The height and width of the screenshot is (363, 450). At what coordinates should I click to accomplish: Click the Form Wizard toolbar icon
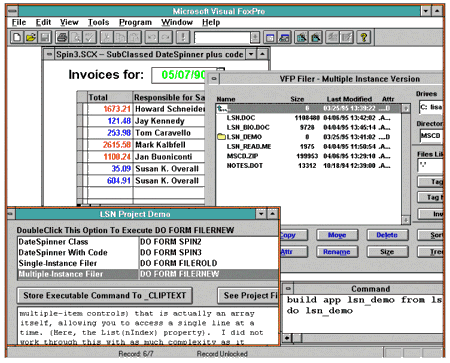(x=302, y=37)
